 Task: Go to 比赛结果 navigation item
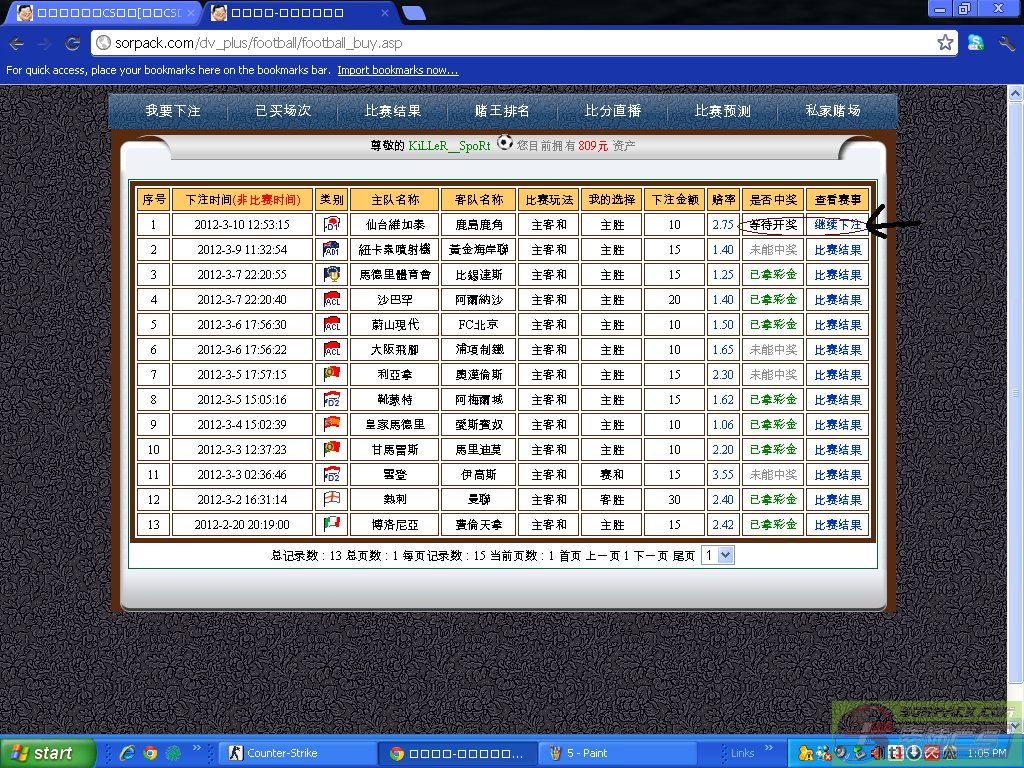[x=393, y=111]
